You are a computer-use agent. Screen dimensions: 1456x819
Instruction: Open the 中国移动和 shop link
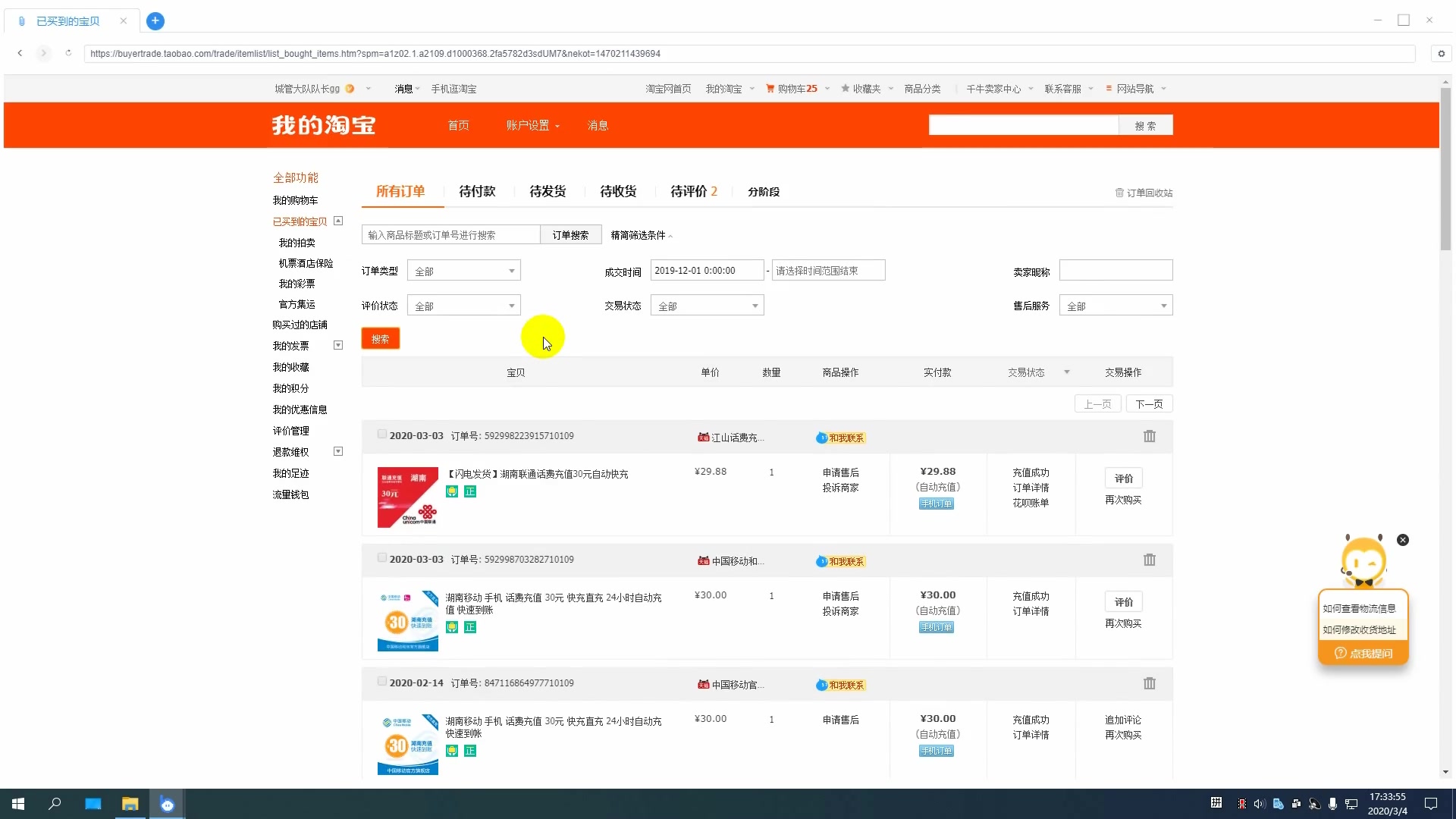738,561
